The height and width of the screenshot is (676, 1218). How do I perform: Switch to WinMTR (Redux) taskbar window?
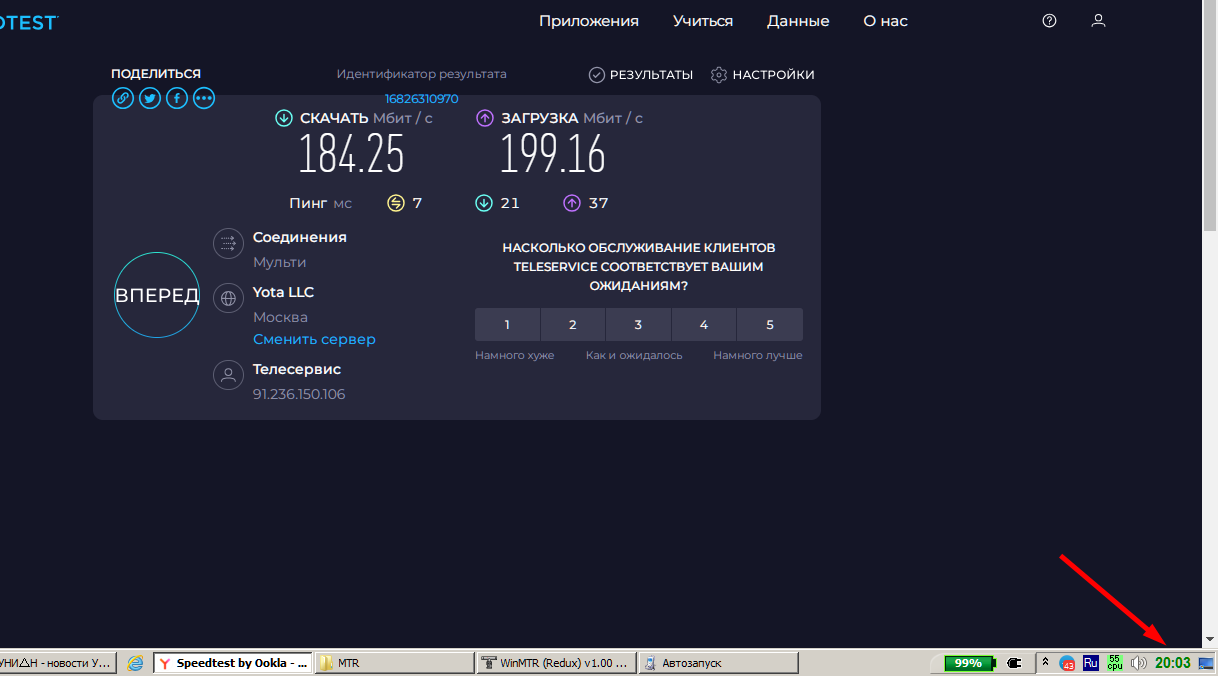555,663
